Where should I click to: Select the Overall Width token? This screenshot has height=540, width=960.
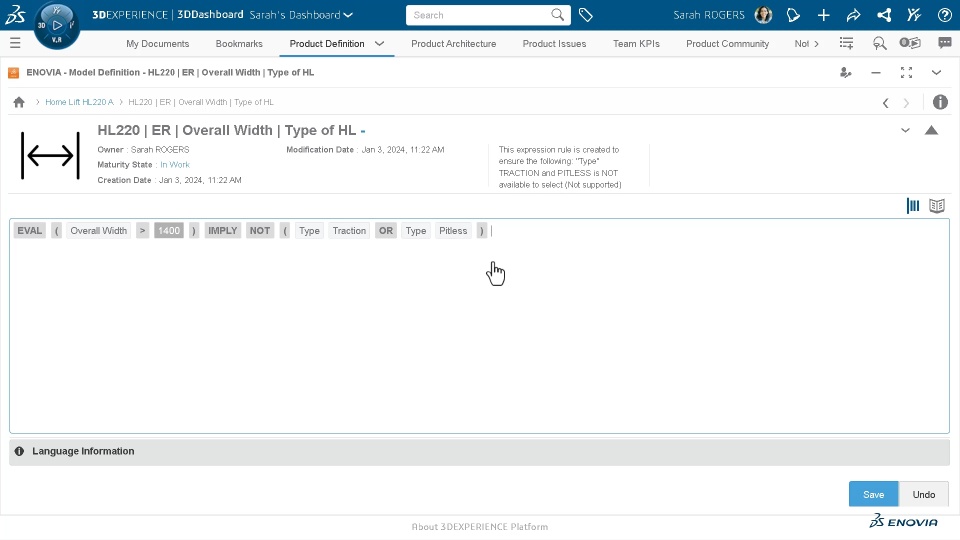[99, 231]
